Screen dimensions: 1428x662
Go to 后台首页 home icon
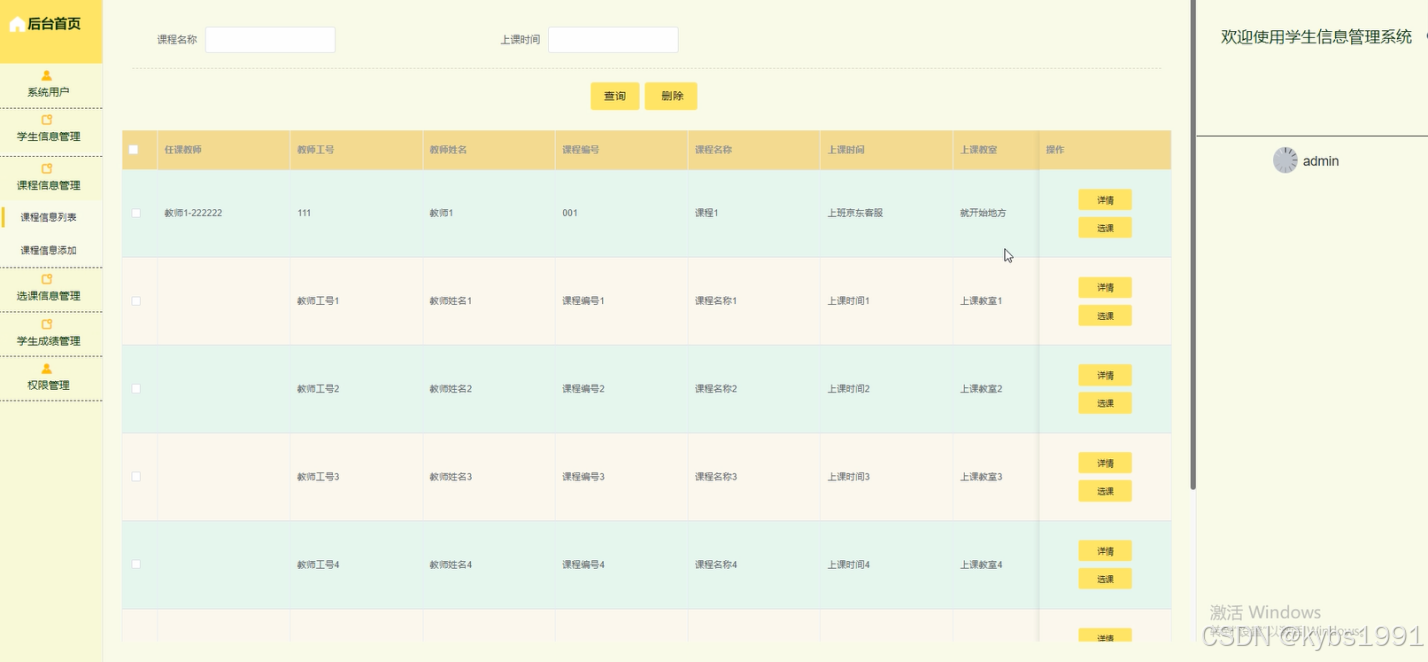(17, 25)
